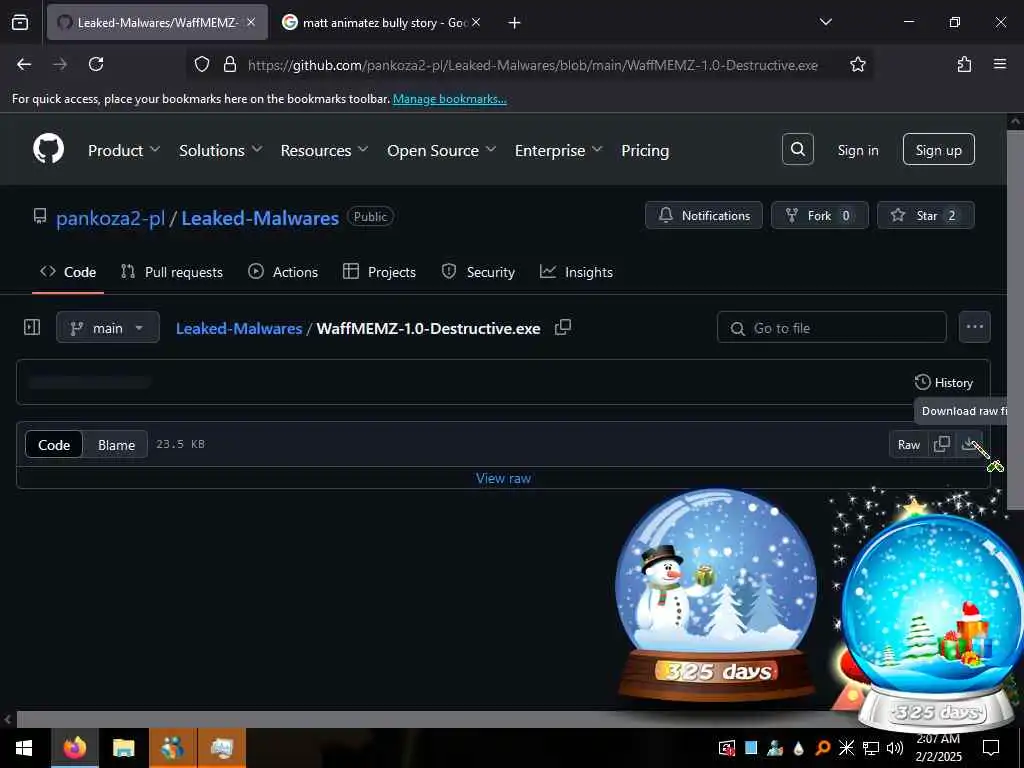Open the notification center icon
The height and width of the screenshot is (768, 1024).
(991, 748)
